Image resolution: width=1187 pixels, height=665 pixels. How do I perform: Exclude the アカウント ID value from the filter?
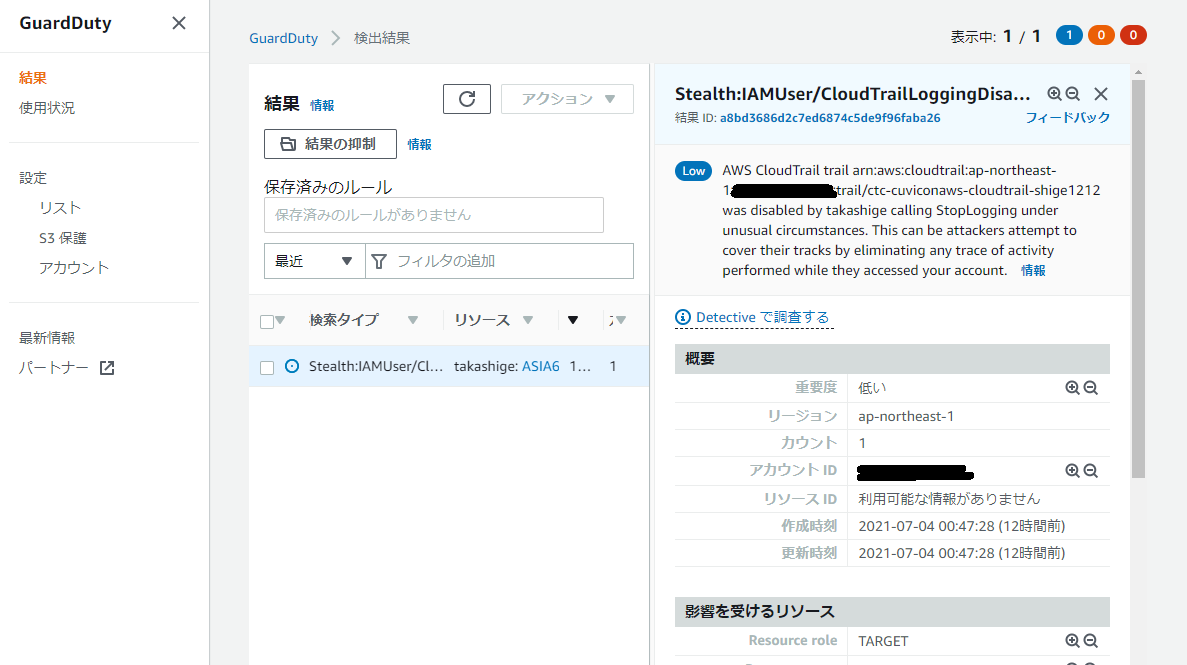pyautogui.click(x=1091, y=470)
